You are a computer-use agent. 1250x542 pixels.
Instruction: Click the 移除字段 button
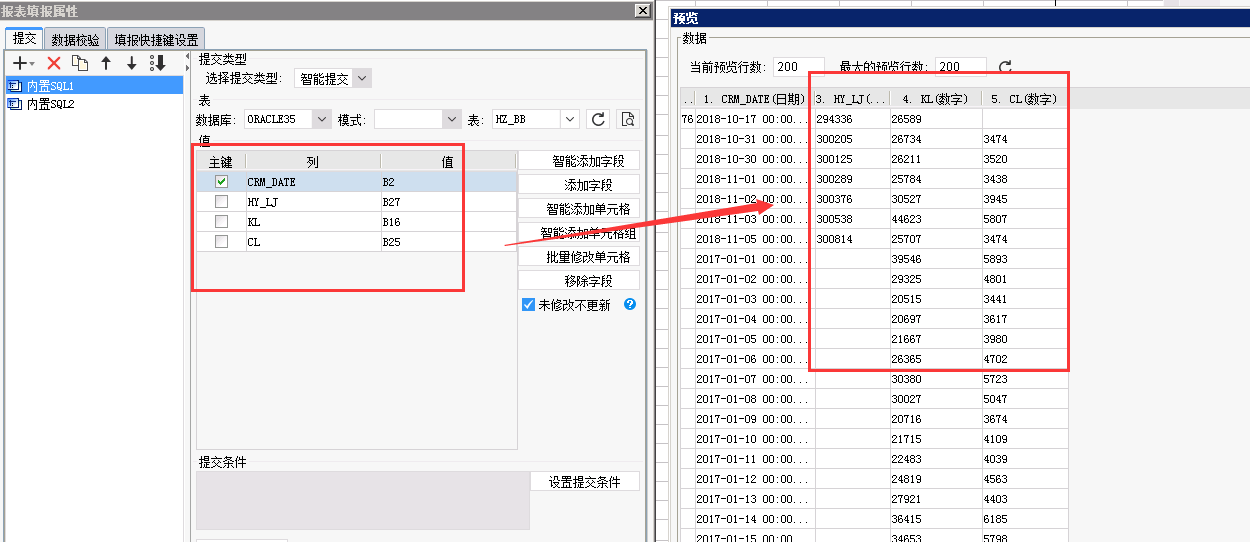pyautogui.click(x=579, y=281)
